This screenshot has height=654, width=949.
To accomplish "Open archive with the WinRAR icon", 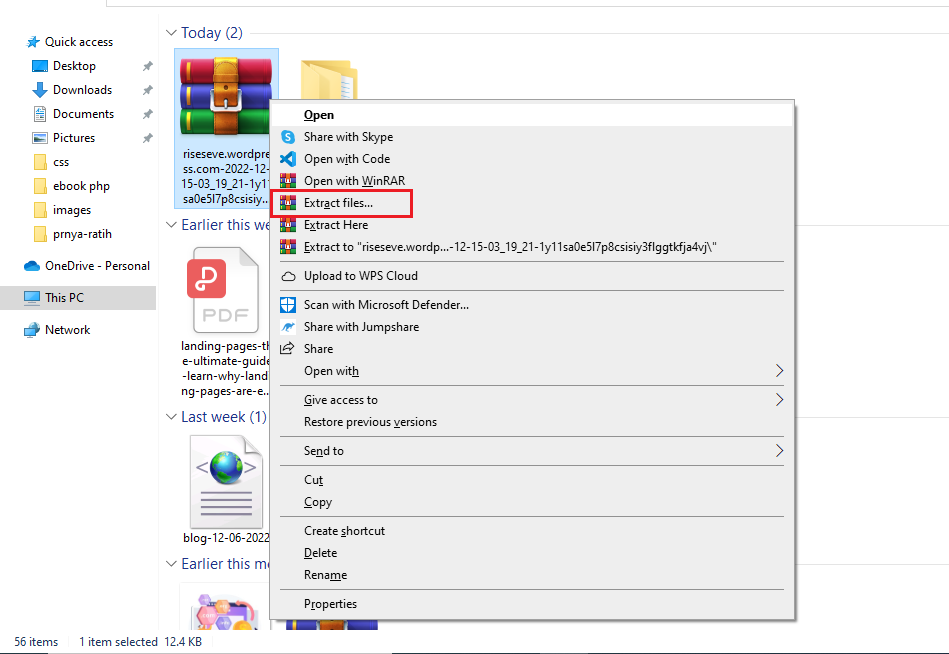I will (x=288, y=181).
